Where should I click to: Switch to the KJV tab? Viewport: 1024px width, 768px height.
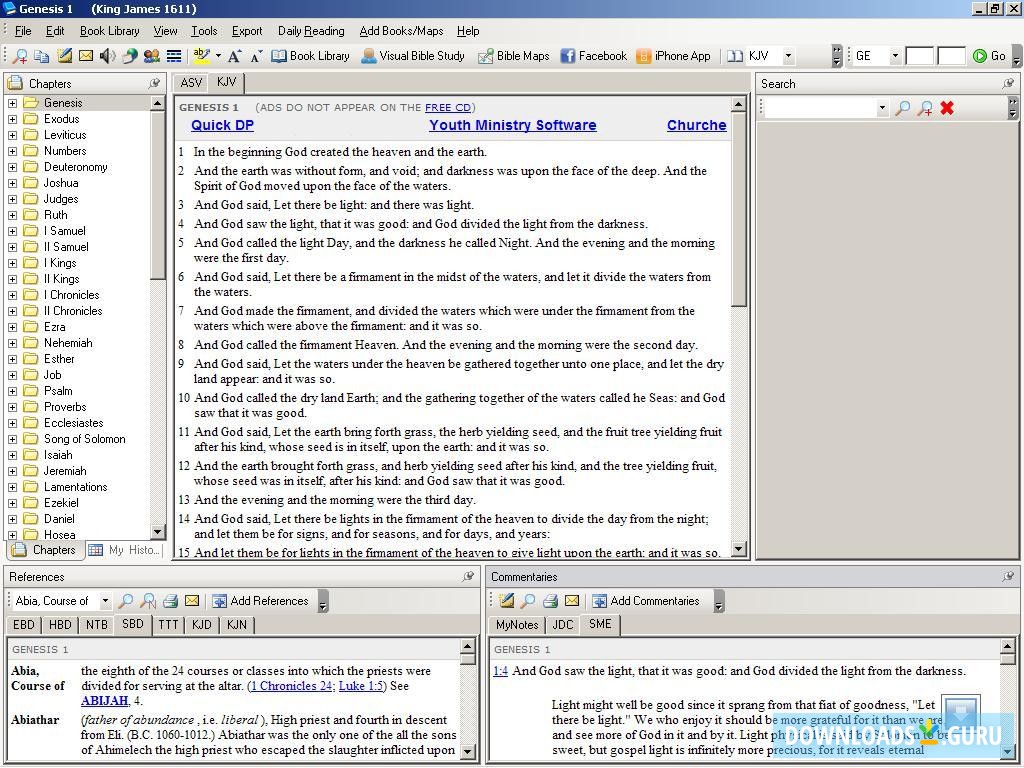(227, 82)
